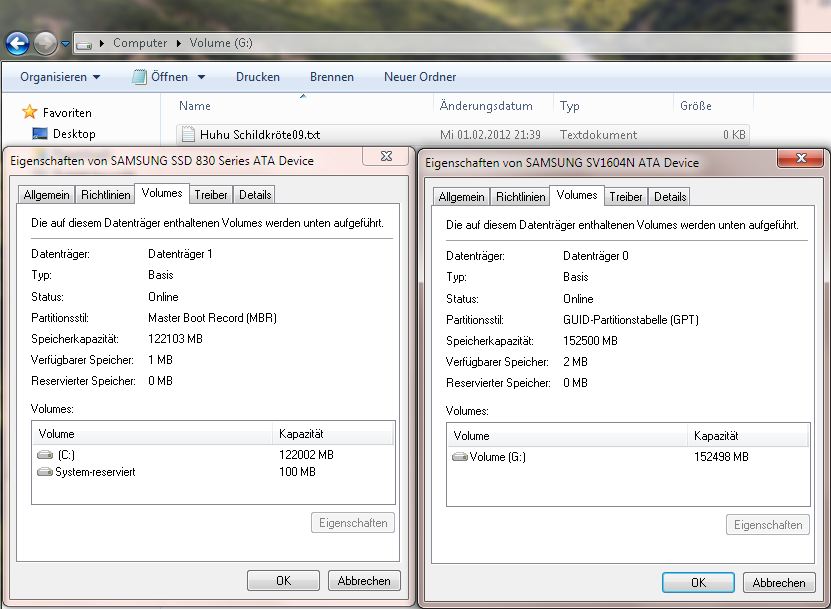Select Volumes tab in SSD 830 dialog
The image size is (831, 609).
point(162,193)
